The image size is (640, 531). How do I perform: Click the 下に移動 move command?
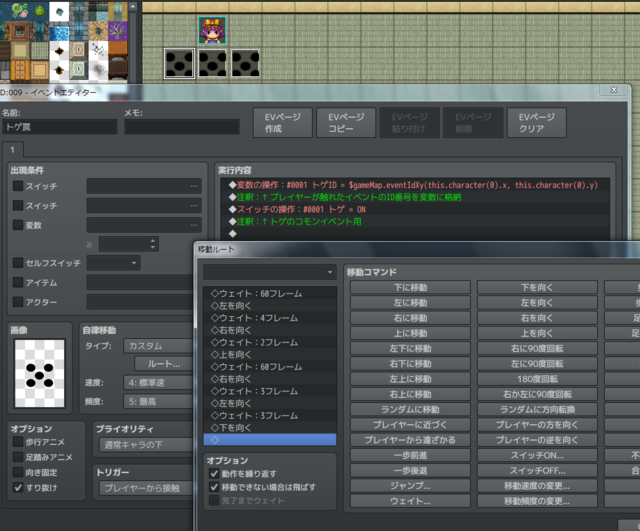point(410,287)
